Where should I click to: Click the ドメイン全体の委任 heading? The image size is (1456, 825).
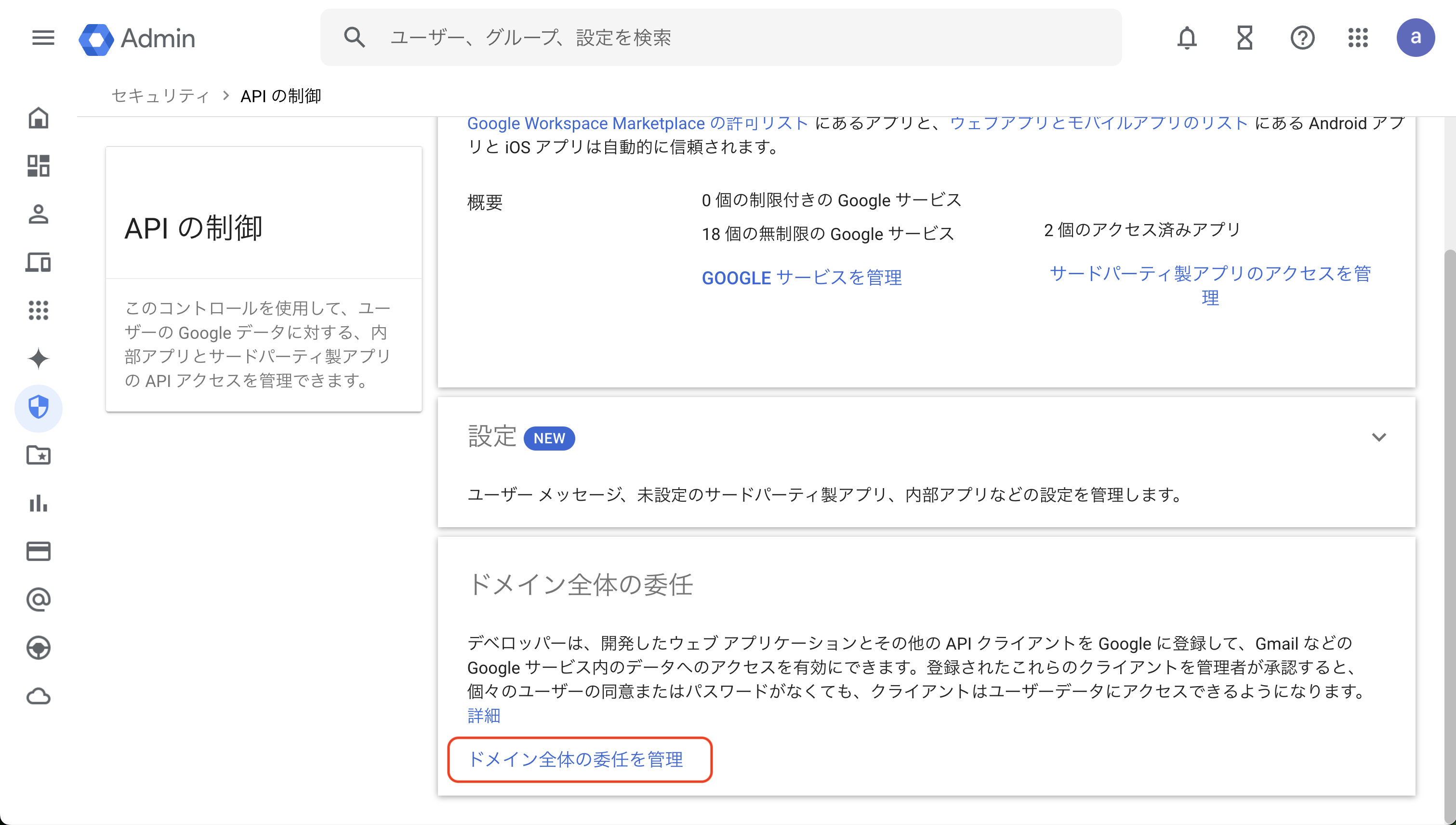(580, 584)
